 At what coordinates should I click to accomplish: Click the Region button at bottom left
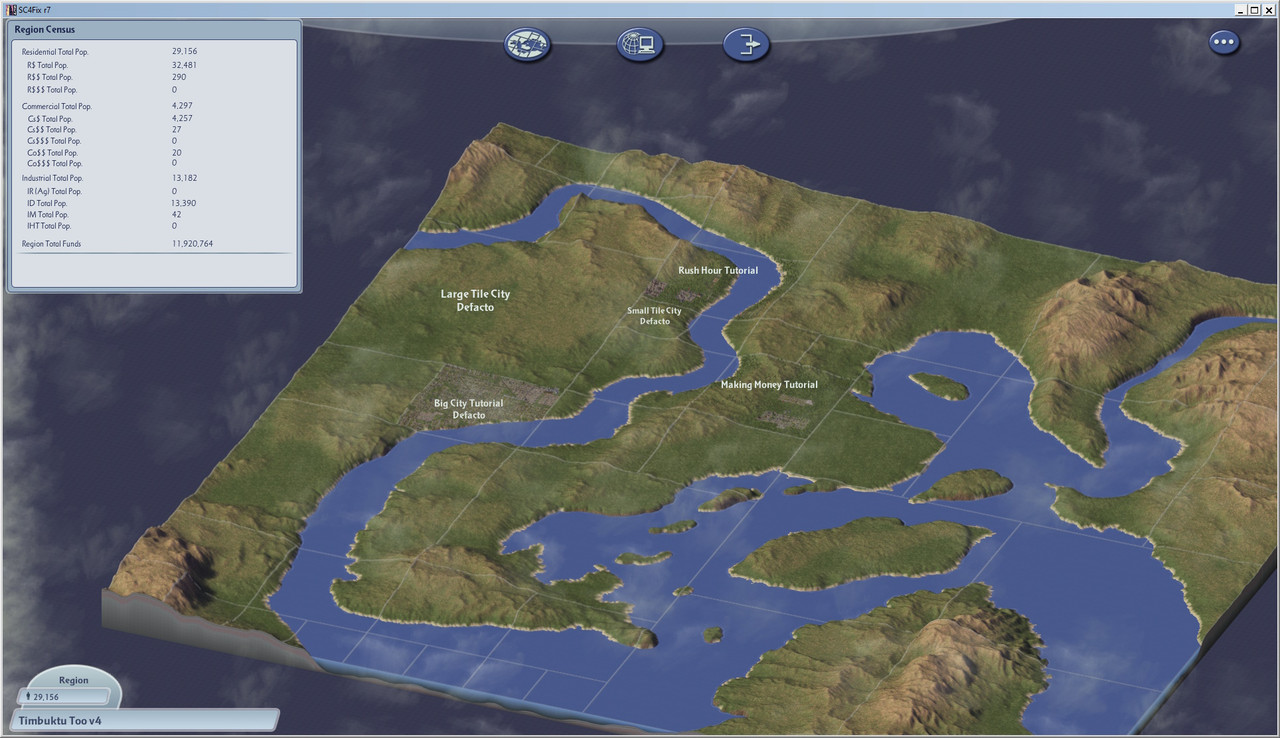pyautogui.click(x=74, y=680)
